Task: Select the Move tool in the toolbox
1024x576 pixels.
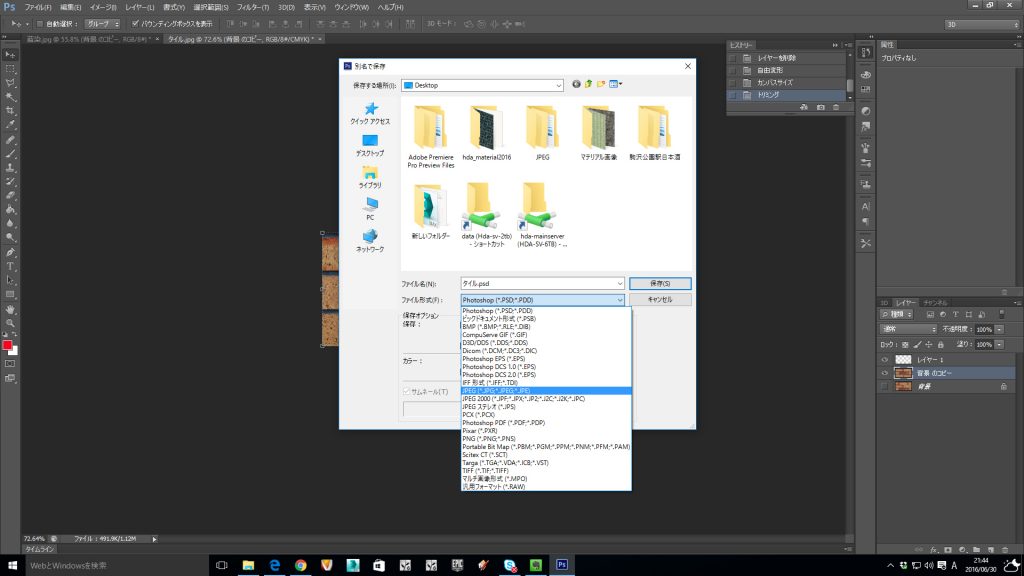Action: click(10, 55)
